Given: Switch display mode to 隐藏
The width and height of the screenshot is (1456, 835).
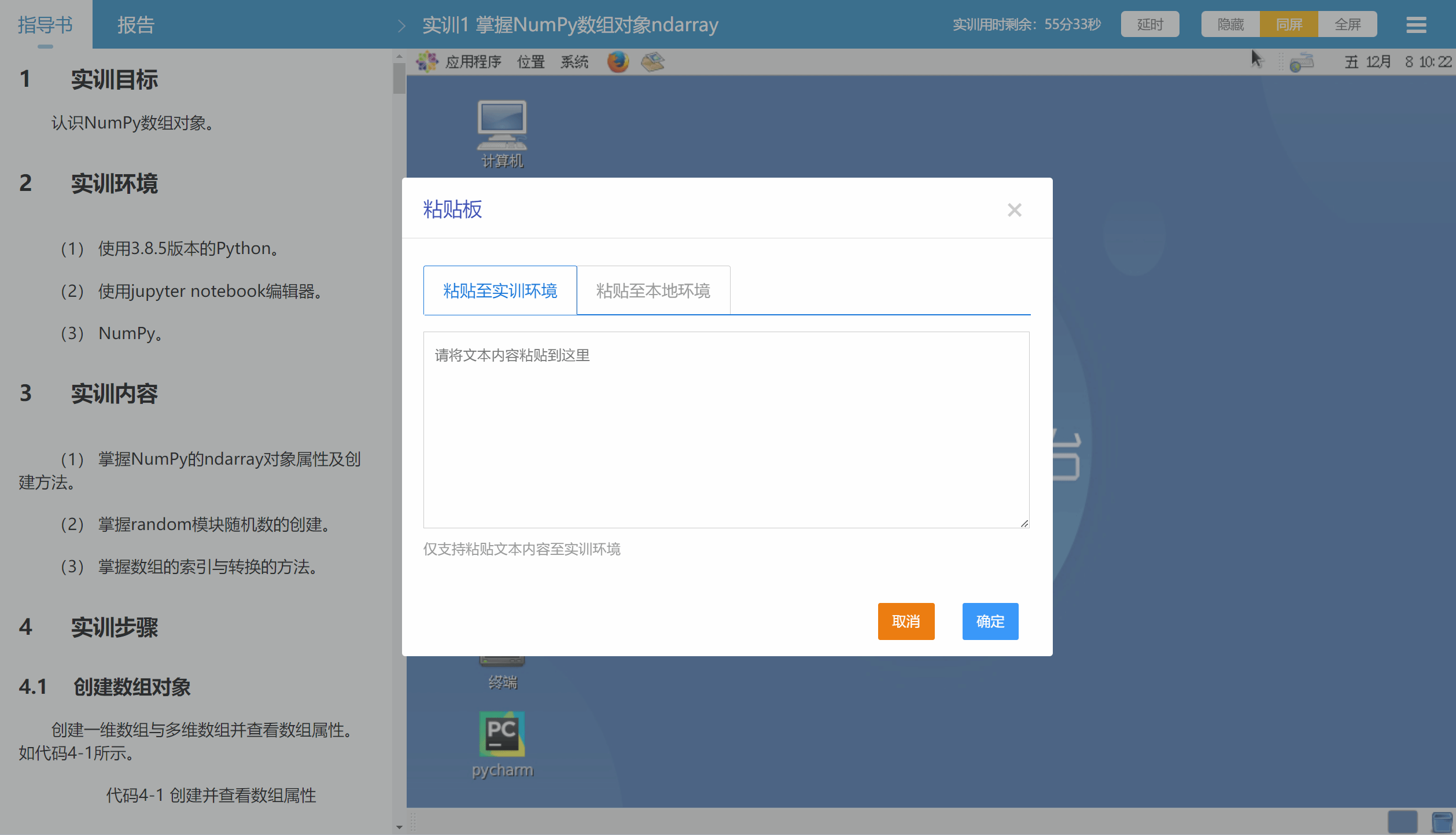Looking at the screenshot, I should [x=1230, y=24].
